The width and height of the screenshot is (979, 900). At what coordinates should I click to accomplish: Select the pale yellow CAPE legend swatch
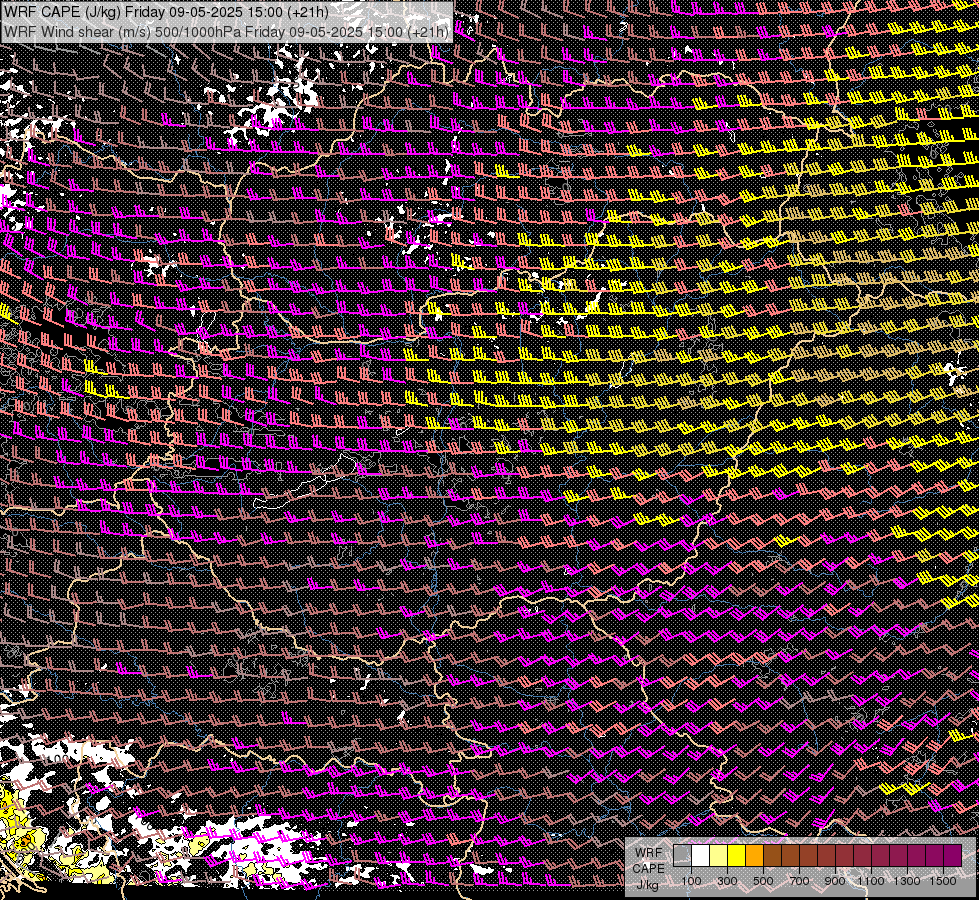coord(719,856)
